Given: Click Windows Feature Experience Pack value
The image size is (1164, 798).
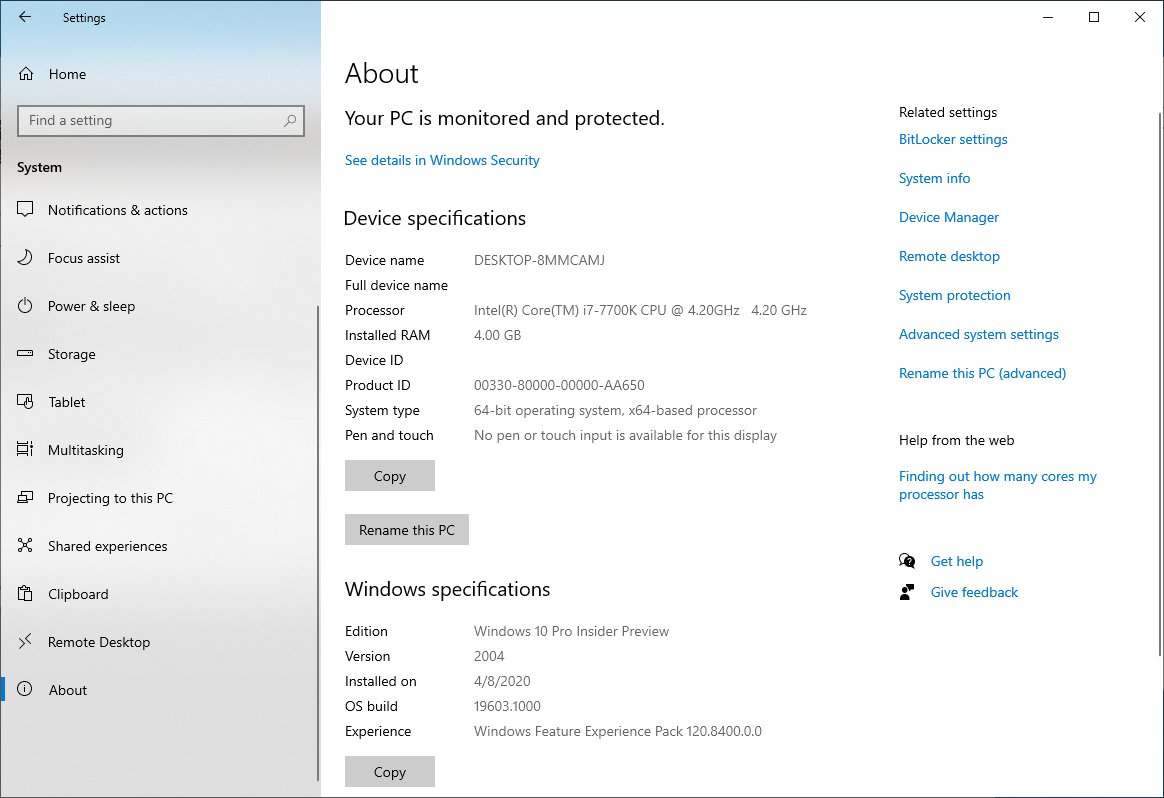Looking at the screenshot, I should [618, 731].
